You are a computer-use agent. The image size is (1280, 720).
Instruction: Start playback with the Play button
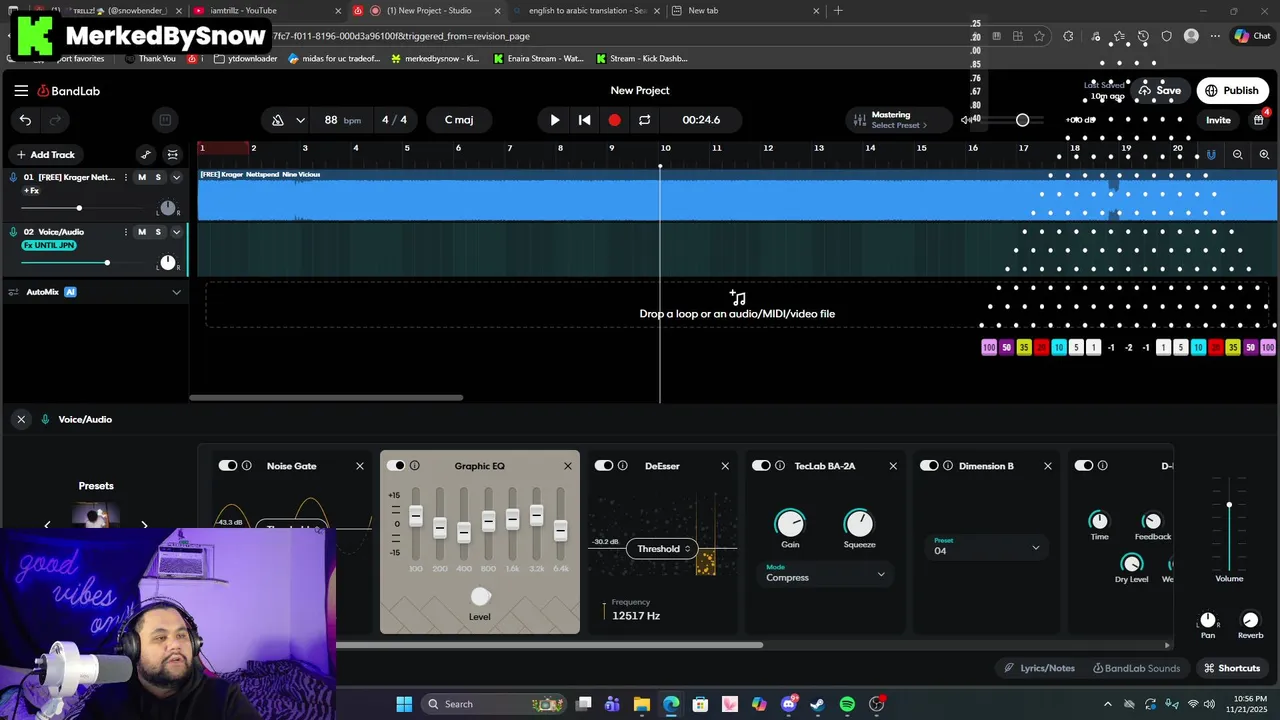click(555, 120)
